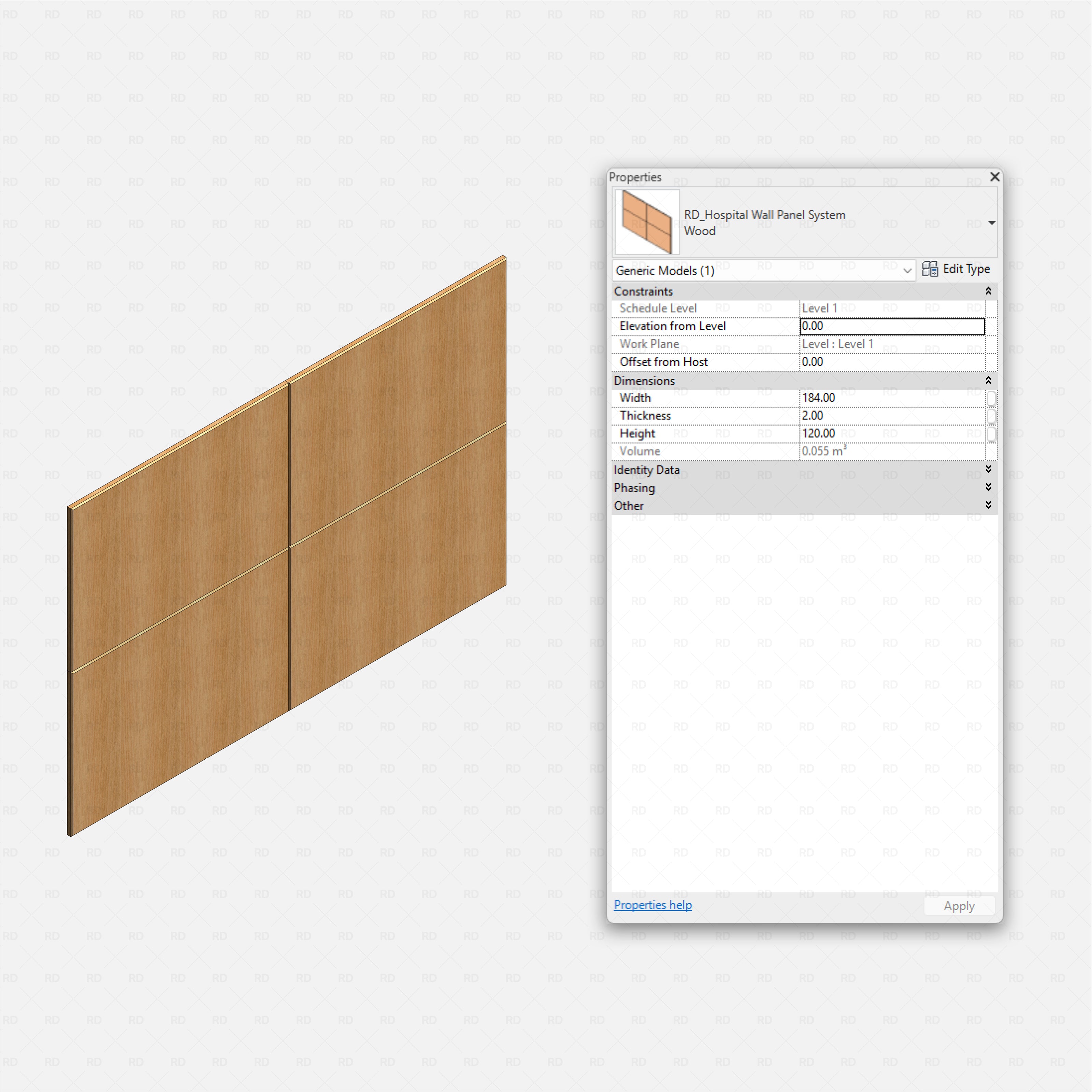Collapse the Dimensions section chevron
The width and height of the screenshot is (1092, 1092).
[989, 380]
